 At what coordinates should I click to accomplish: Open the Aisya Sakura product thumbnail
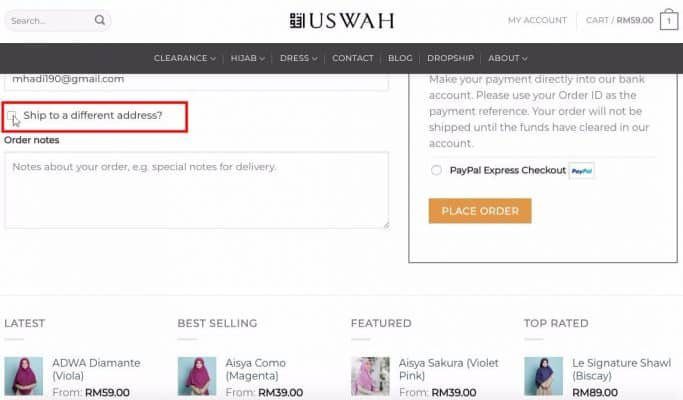[x=370, y=376]
